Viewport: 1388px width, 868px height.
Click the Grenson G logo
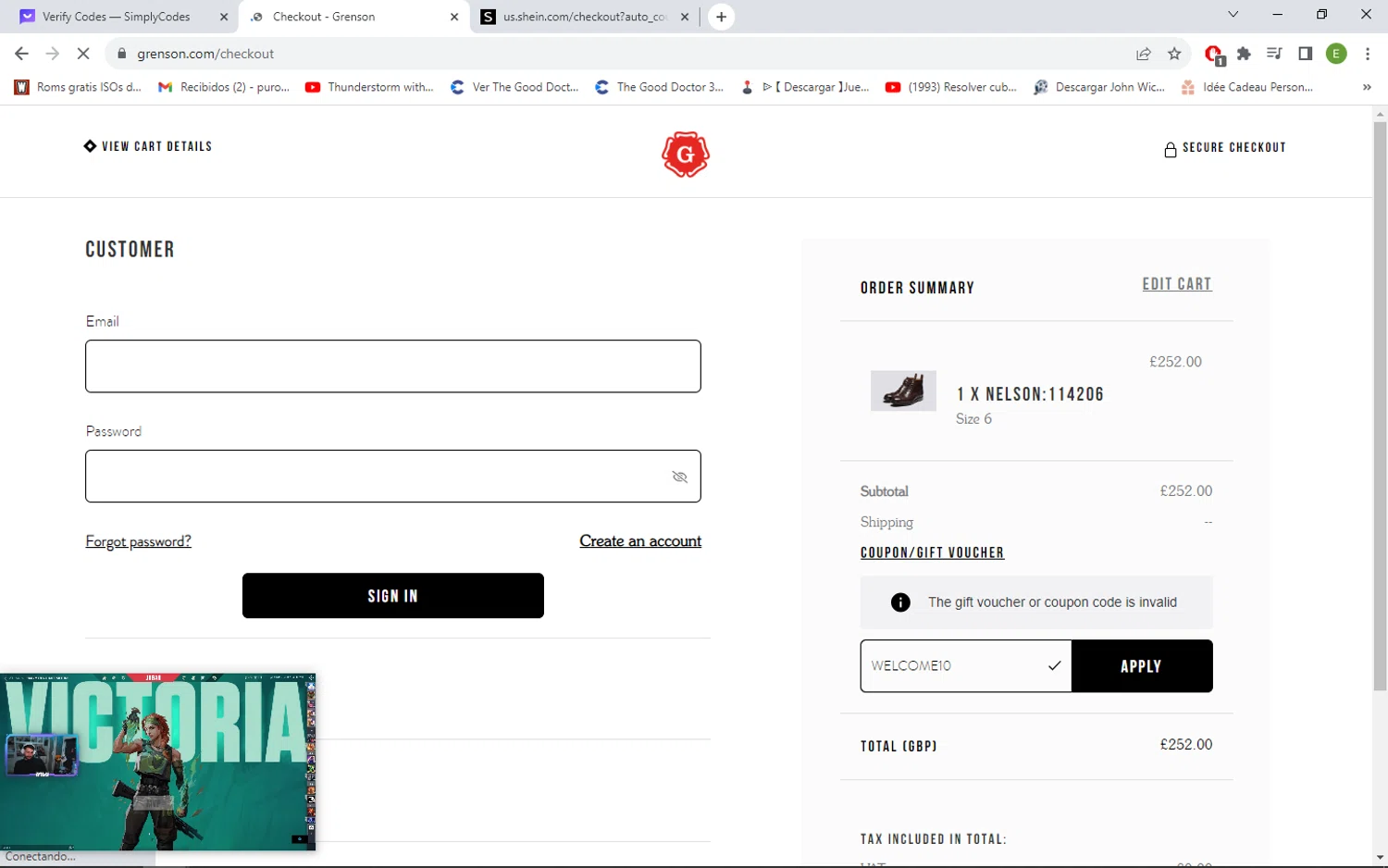(686, 155)
